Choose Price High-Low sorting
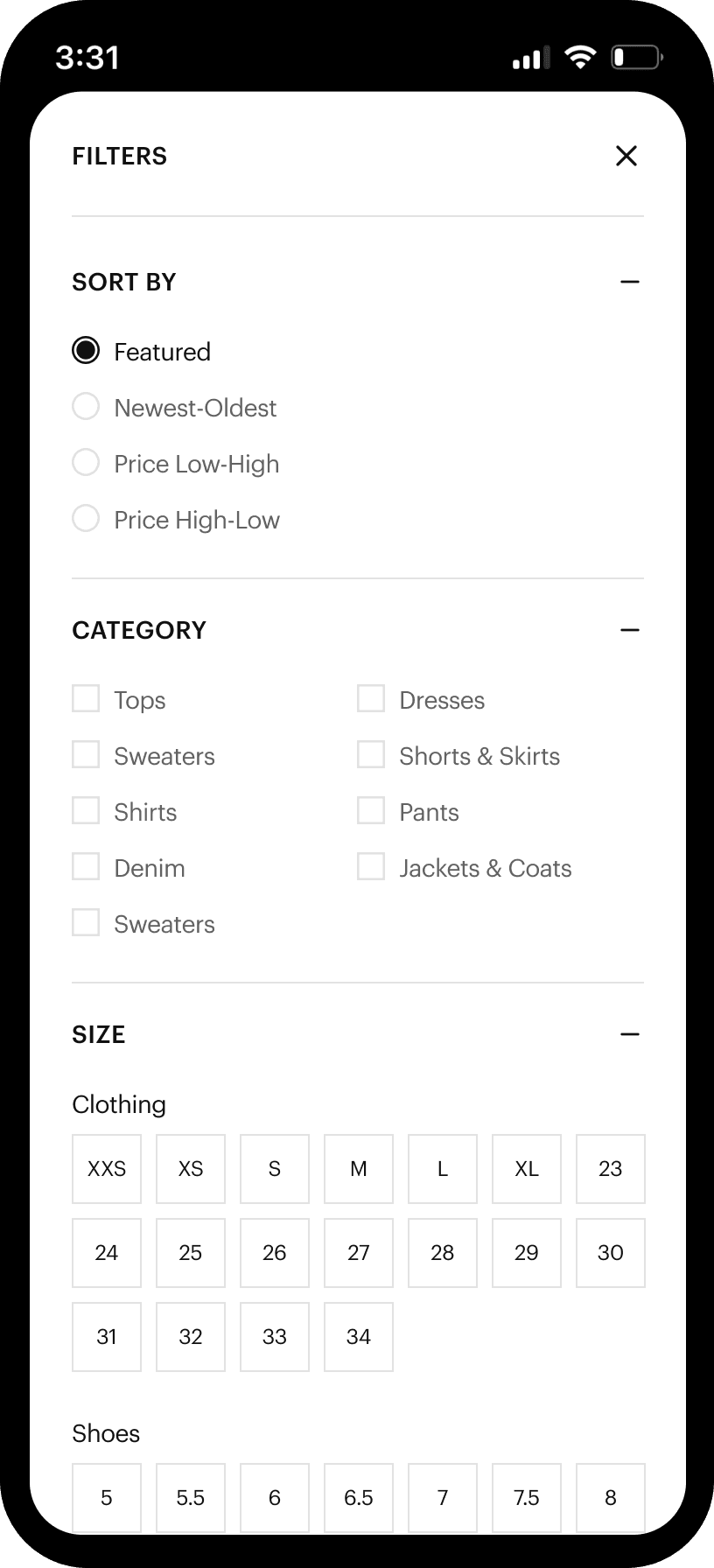The width and height of the screenshot is (714, 1568). click(86, 519)
